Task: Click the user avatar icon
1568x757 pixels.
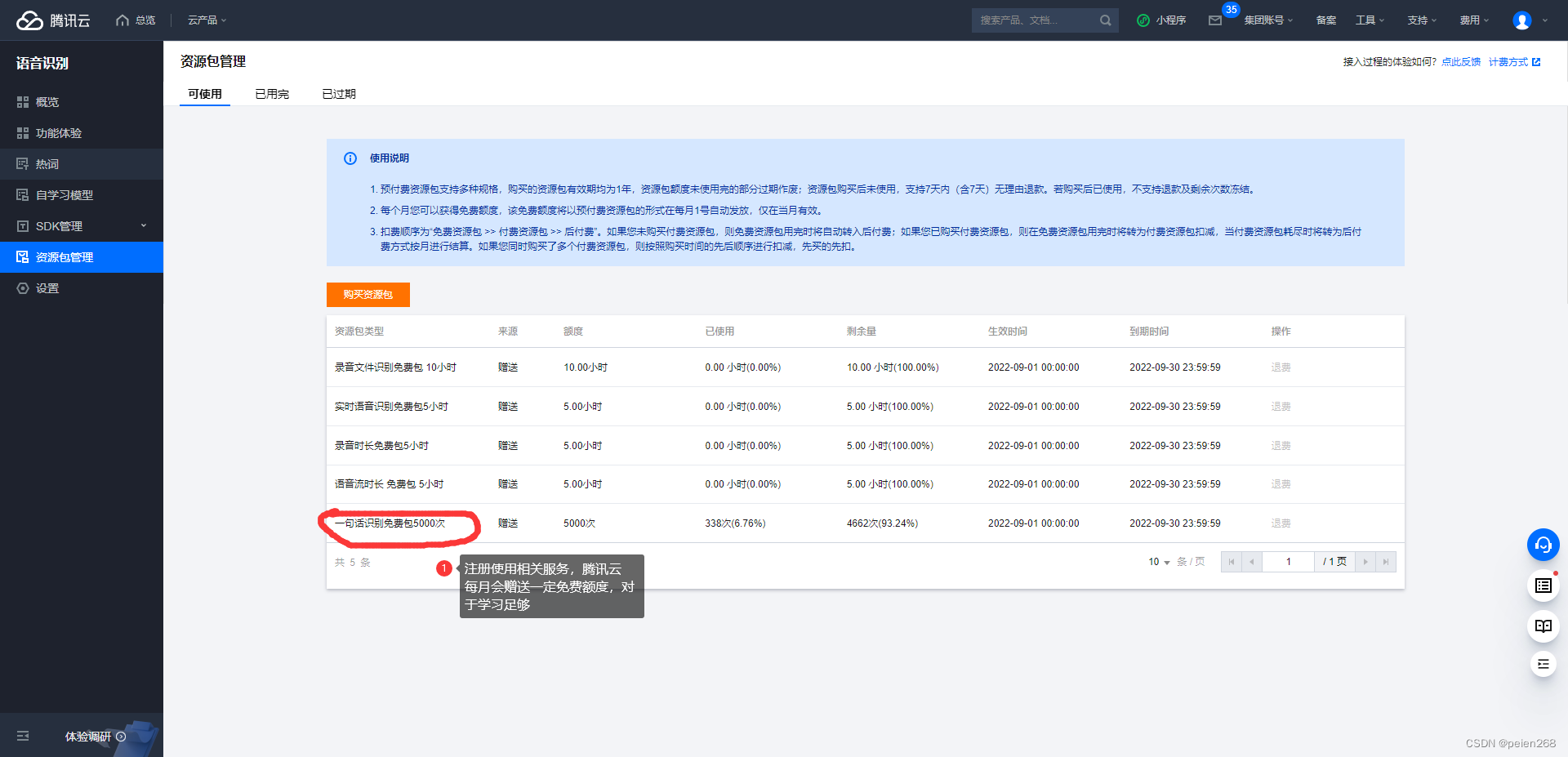Action: point(1522,20)
